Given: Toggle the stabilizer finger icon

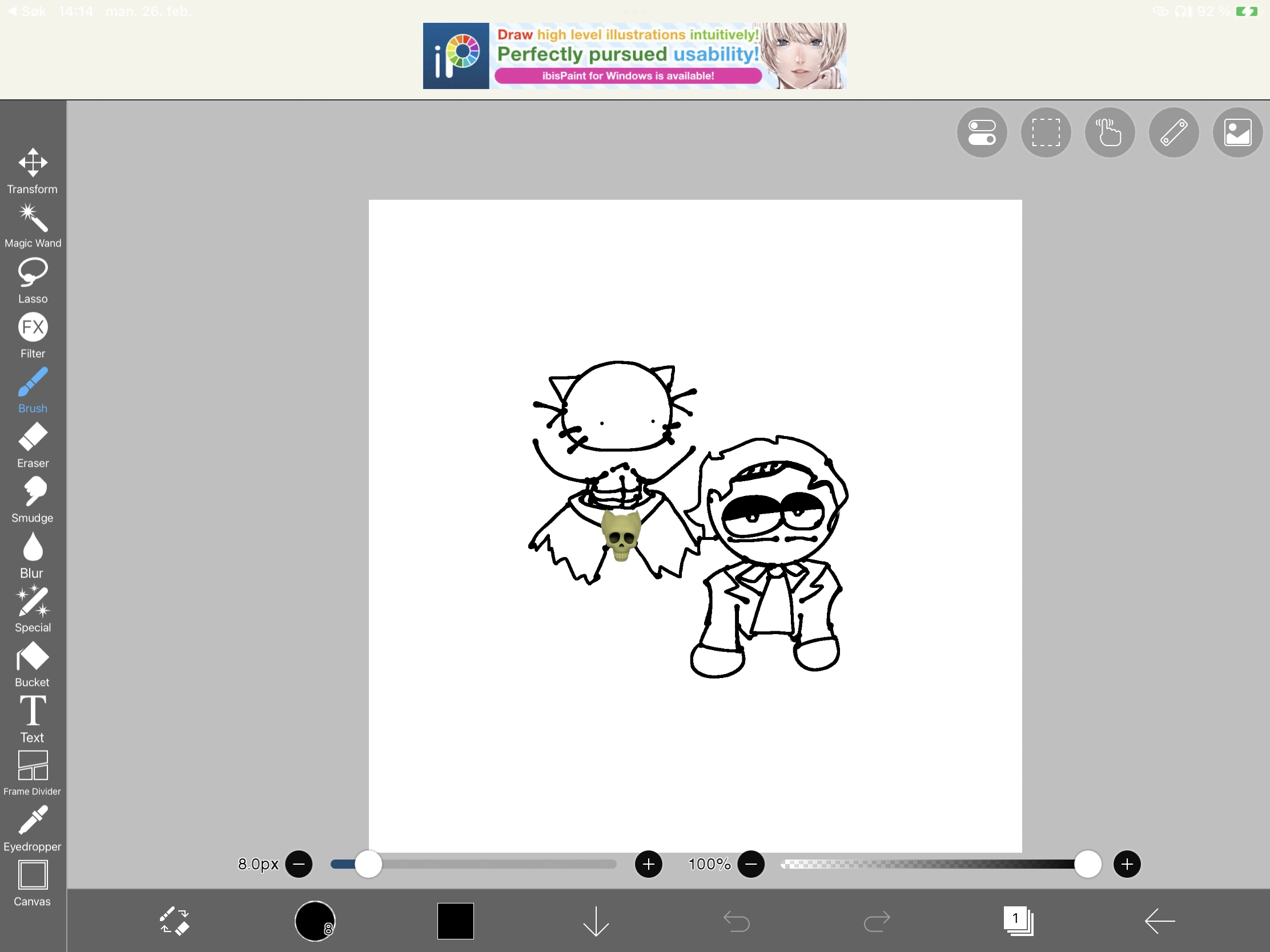Looking at the screenshot, I should tap(1109, 132).
